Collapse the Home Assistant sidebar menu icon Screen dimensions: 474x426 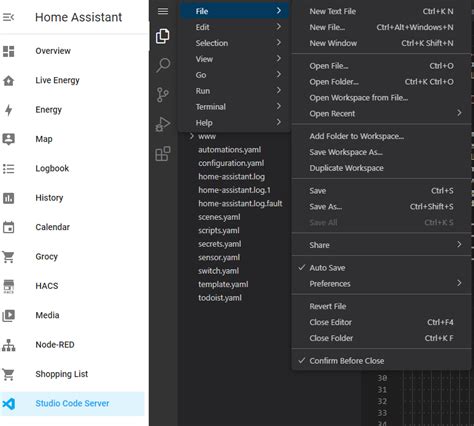tap(8, 17)
